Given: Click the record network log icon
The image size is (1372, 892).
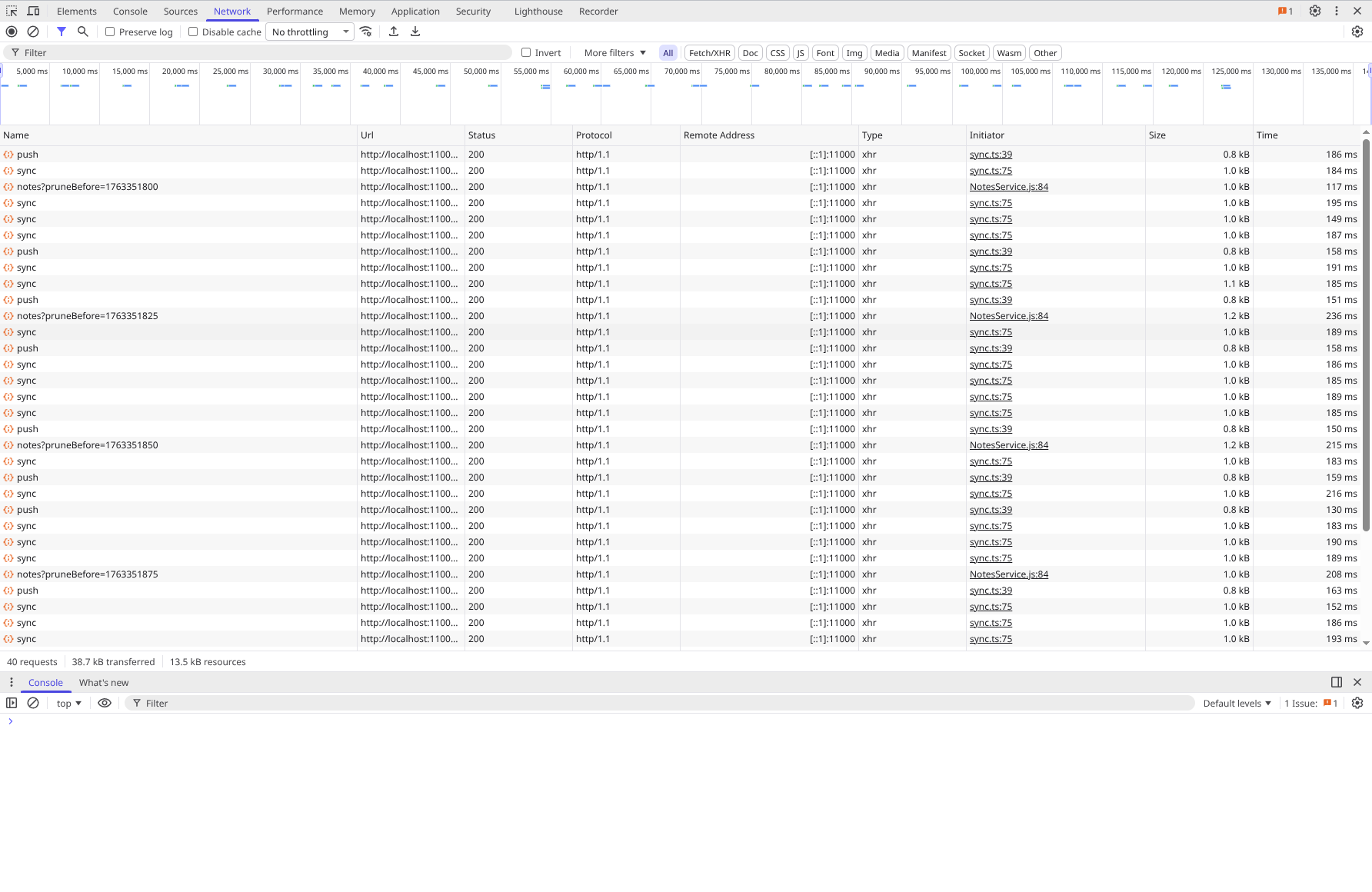Looking at the screenshot, I should pyautogui.click(x=12, y=32).
